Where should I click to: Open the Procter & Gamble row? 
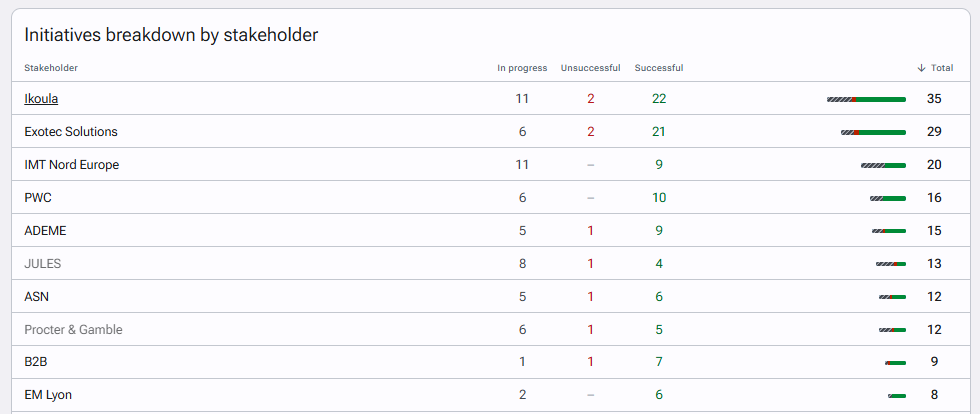tap(74, 330)
